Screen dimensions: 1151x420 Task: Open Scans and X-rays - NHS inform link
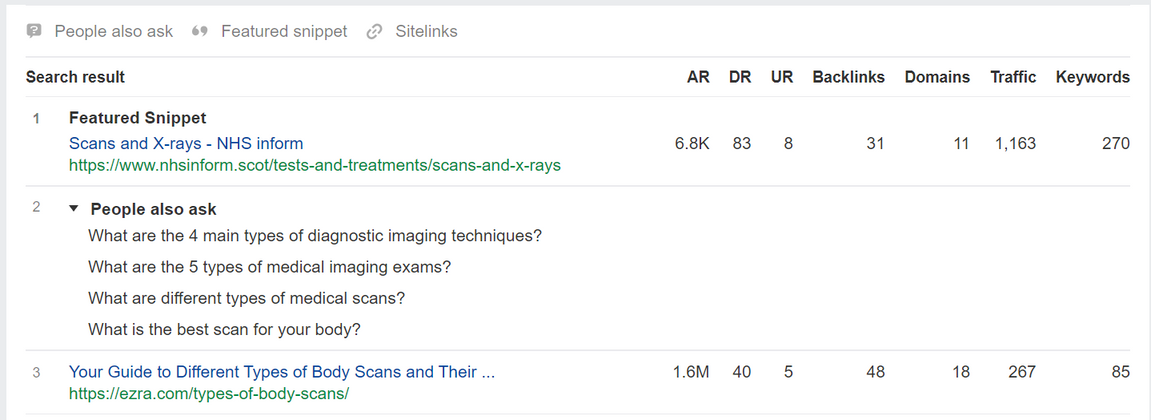click(x=186, y=144)
